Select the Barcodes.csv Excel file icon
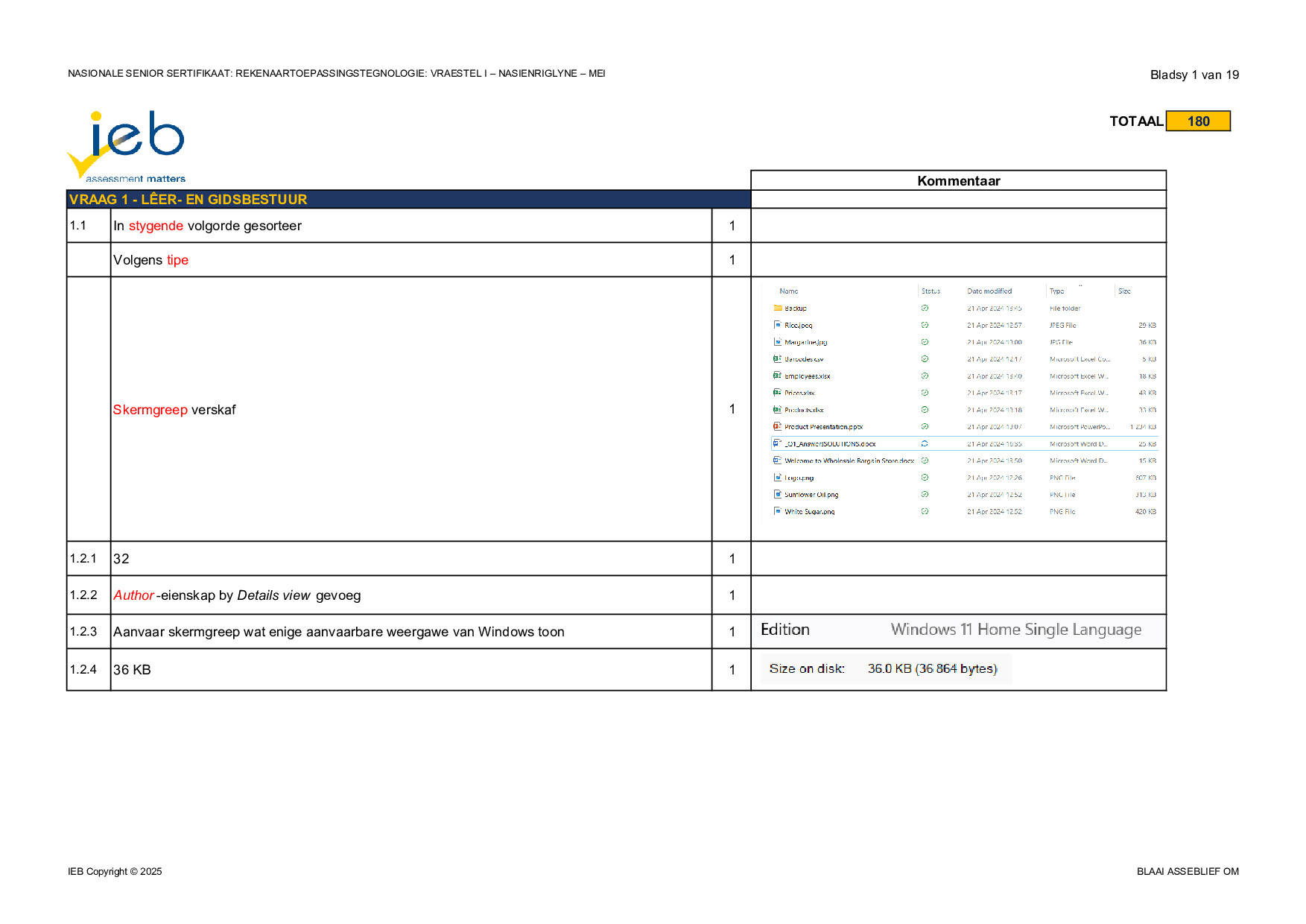This screenshot has height=924, width=1306. point(778,358)
